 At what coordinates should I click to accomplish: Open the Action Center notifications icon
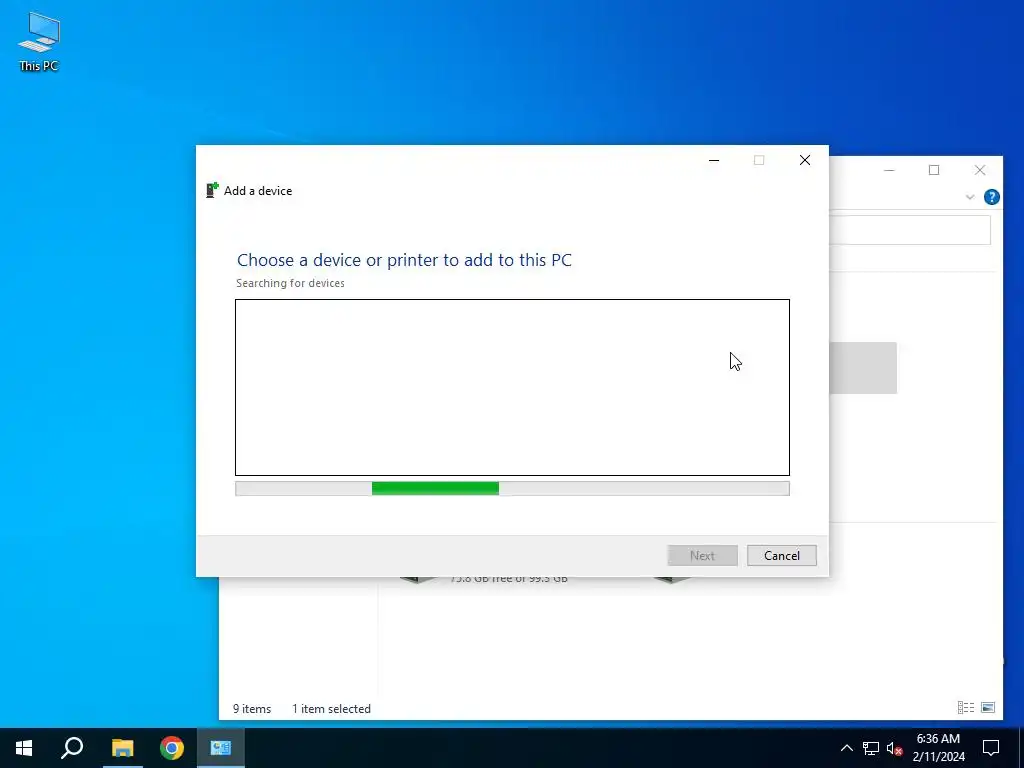tap(991, 748)
